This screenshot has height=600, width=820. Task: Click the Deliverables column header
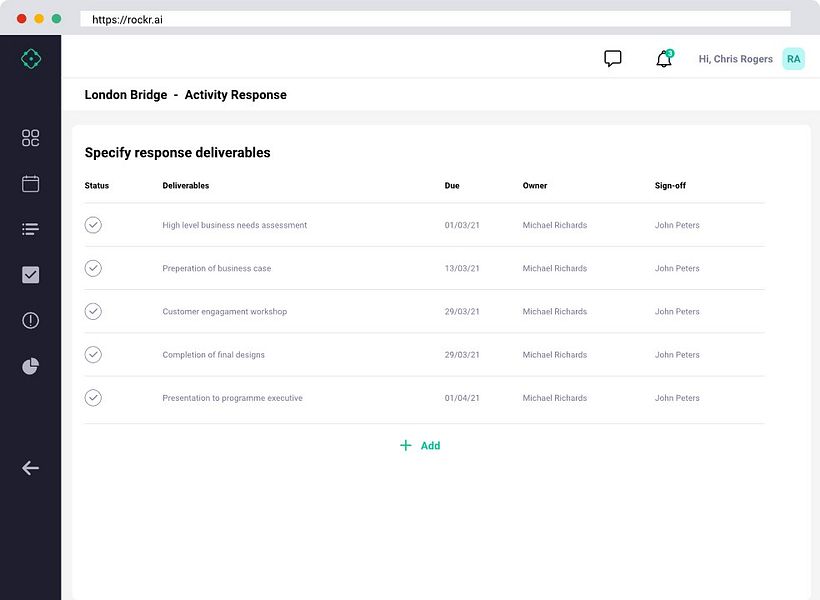[x=186, y=186]
